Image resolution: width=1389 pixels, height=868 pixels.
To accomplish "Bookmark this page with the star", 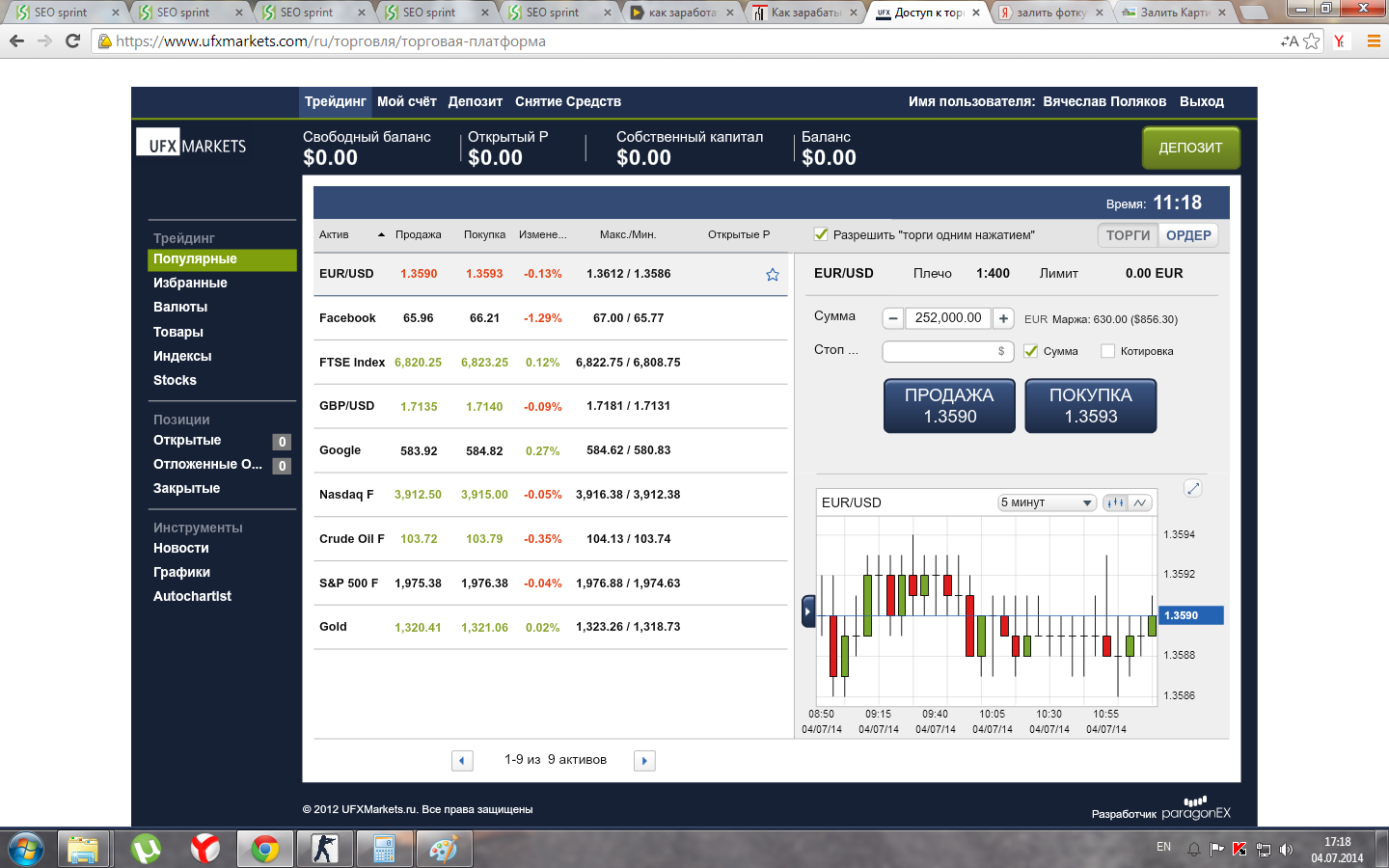I will (1311, 41).
